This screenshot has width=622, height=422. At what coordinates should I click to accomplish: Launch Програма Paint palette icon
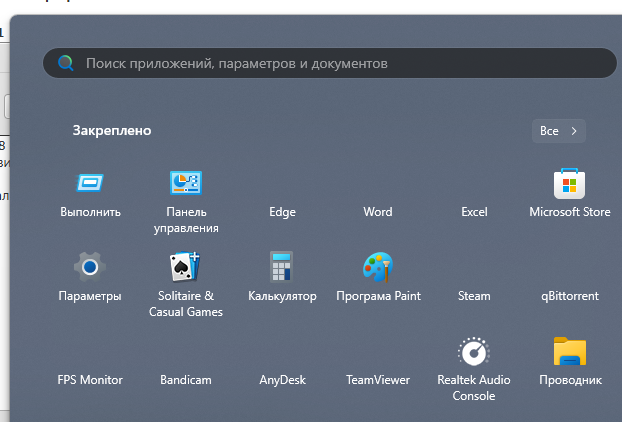(x=378, y=267)
